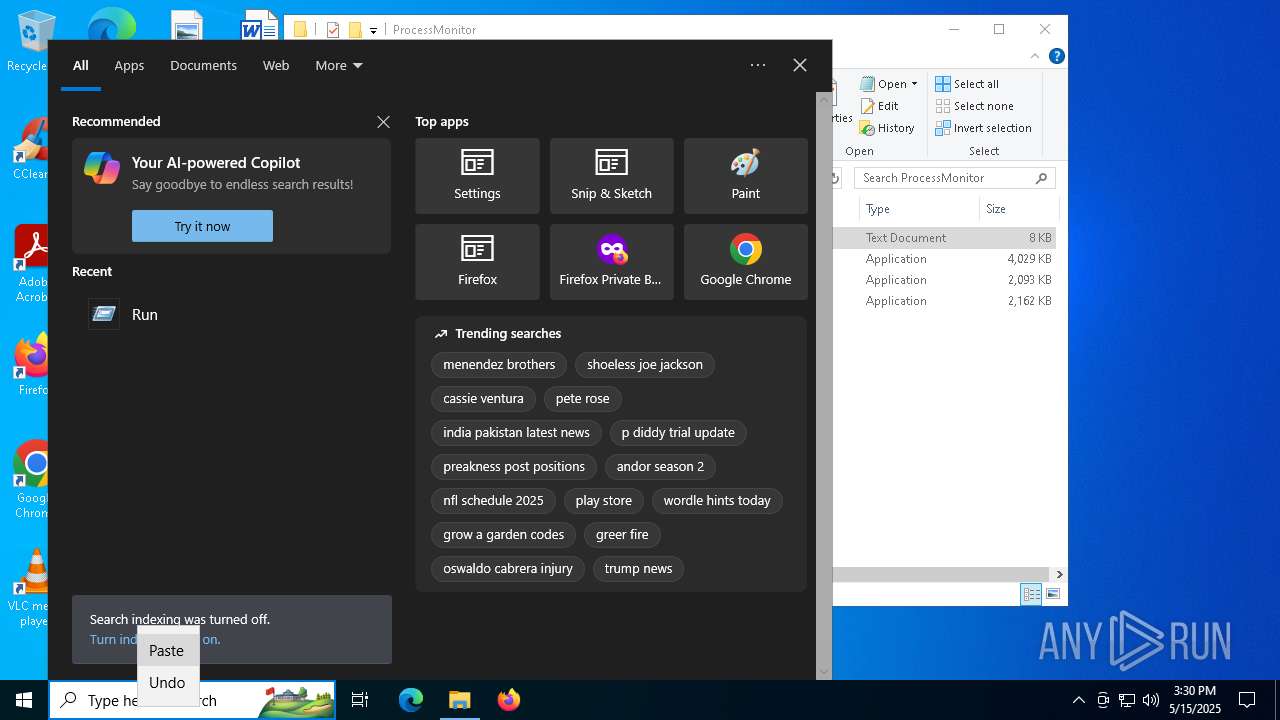Image resolution: width=1280 pixels, height=720 pixels.
Task: Search trending 'shoeless joe jackson'
Action: pyautogui.click(x=645, y=364)
